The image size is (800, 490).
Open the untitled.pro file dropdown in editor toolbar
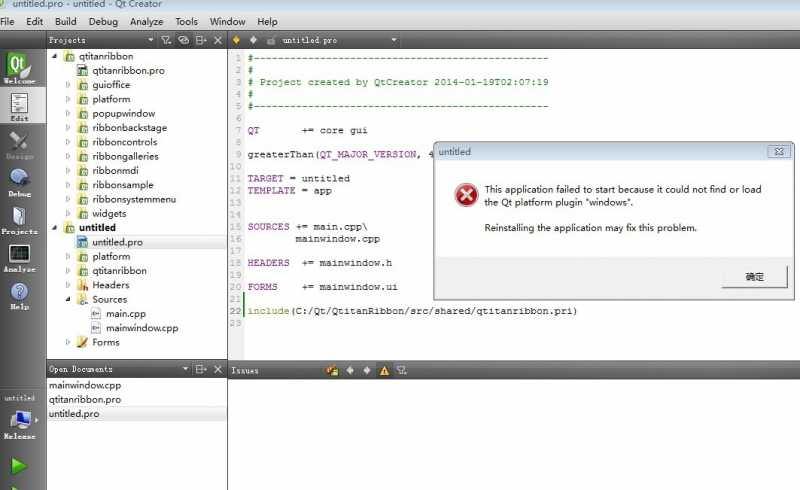393,40
